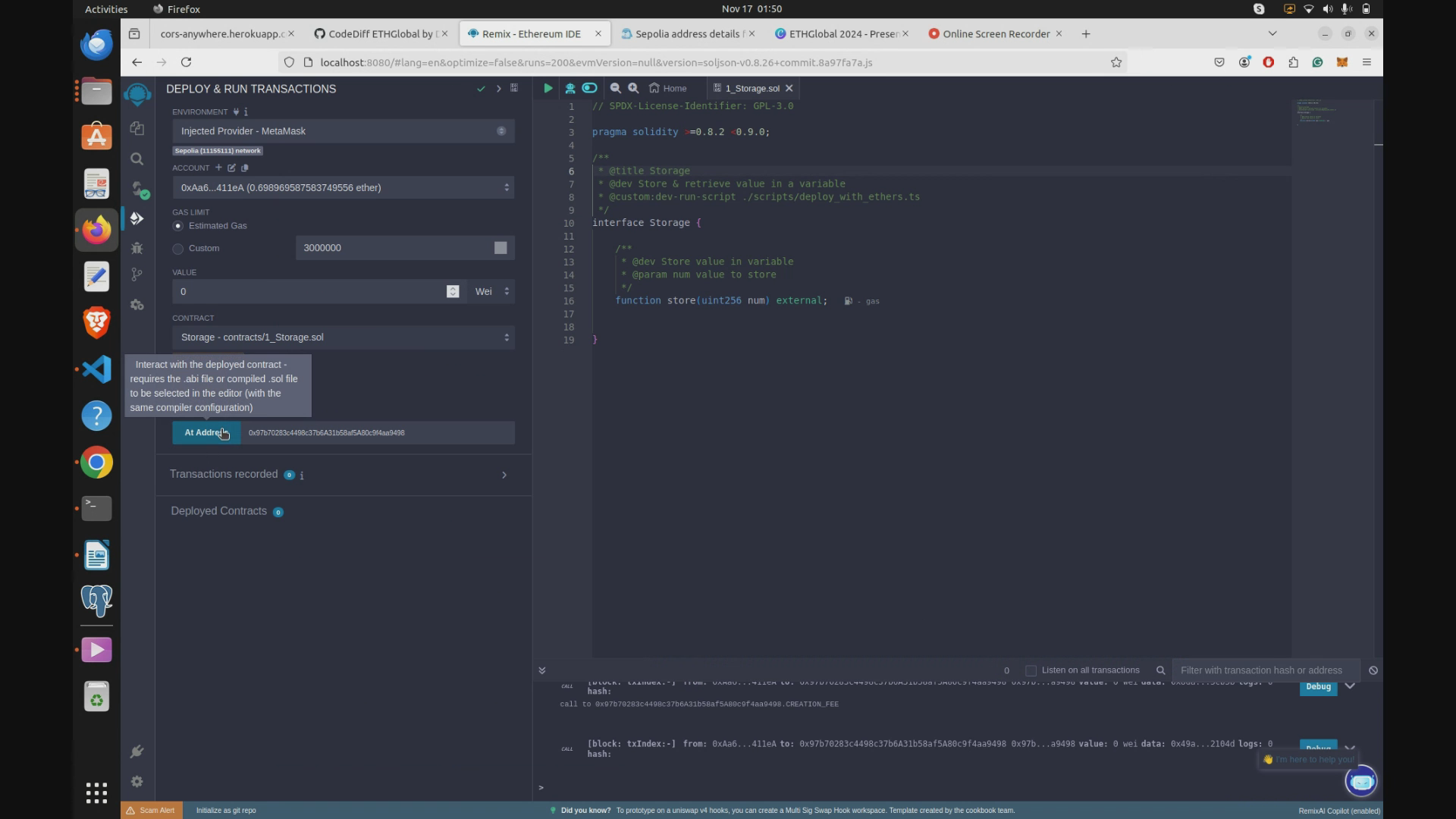The width and height of the screenshot is (1456, 819).
Task: Click green checkmark in panel header
Action: pyautogui.click(x=481, y=89)
